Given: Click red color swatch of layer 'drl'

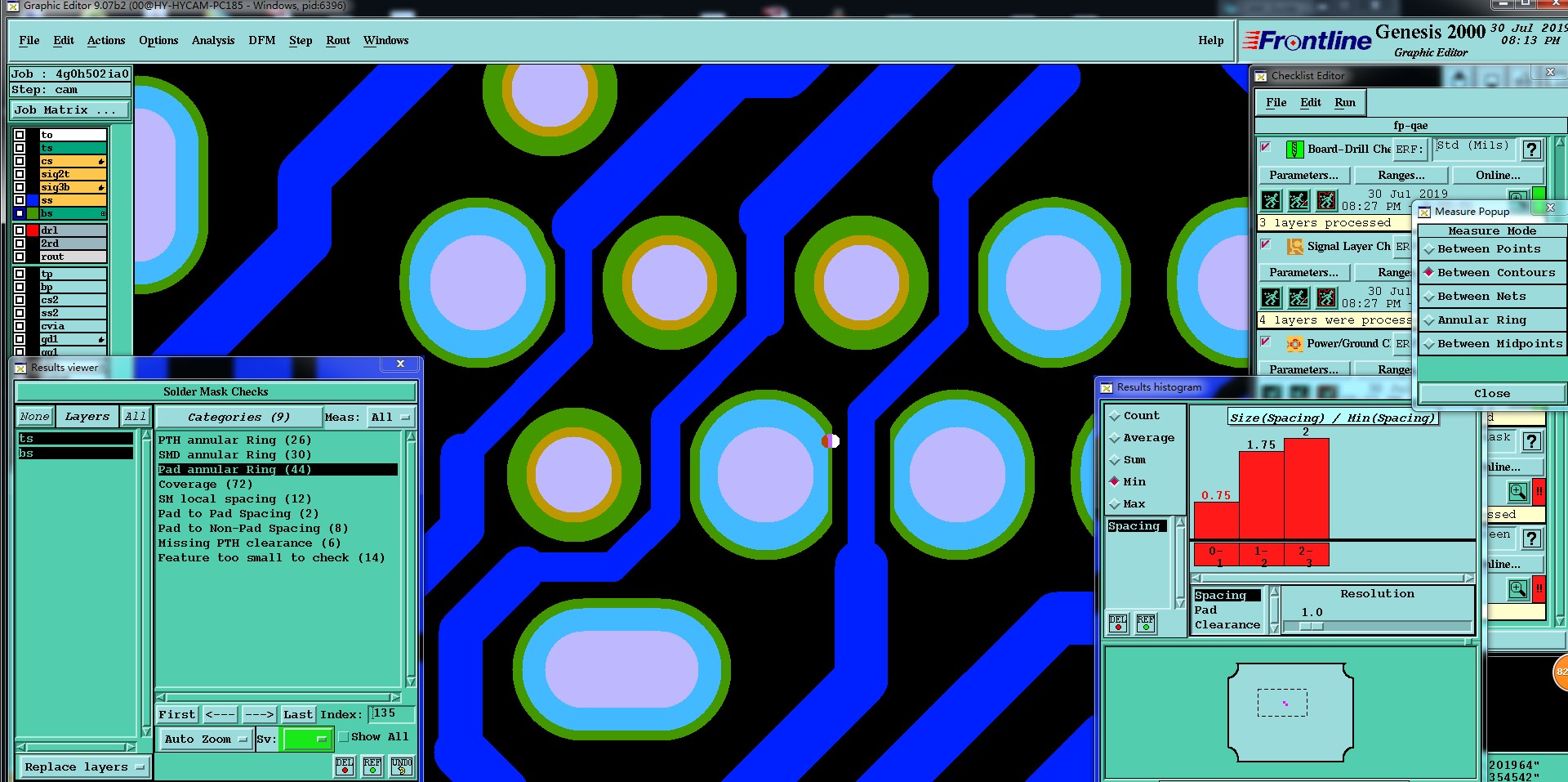Looking at the screenshot, I should 33,230.
